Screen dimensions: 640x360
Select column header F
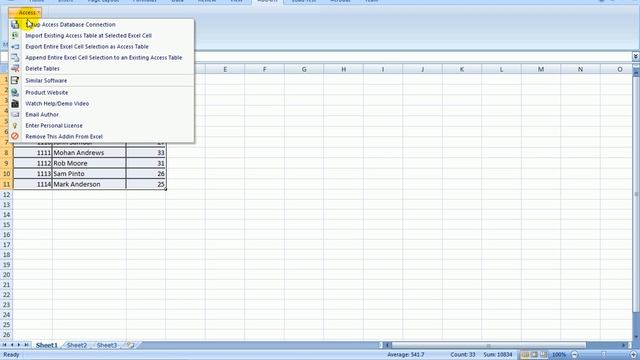(264, 69)
